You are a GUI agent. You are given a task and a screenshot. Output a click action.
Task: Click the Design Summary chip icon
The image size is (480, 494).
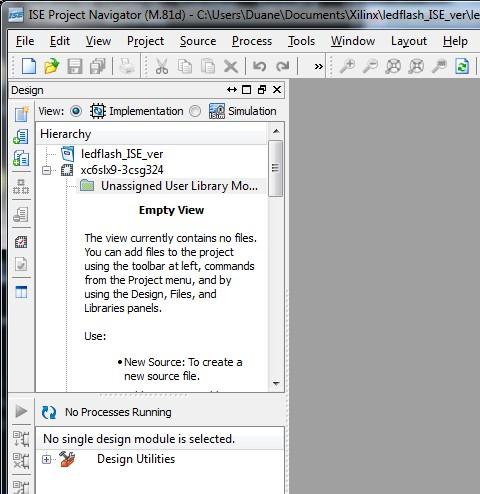21,242
